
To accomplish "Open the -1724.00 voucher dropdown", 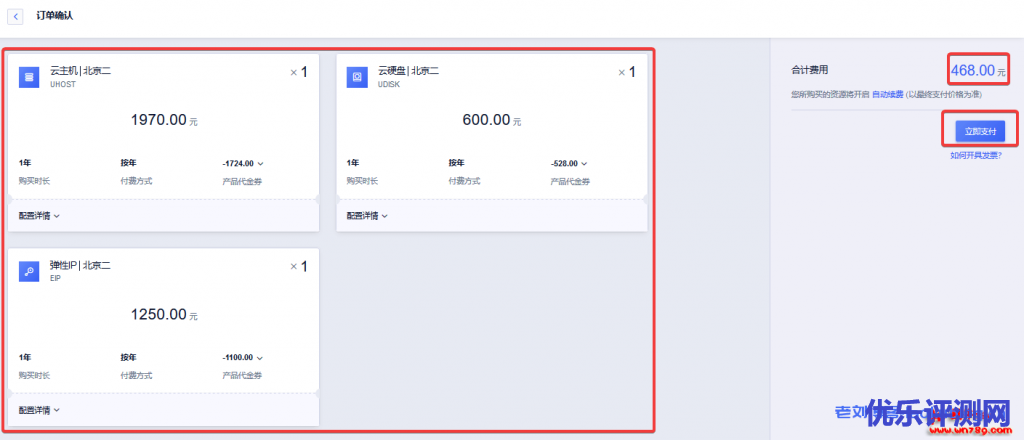I will (243, 164).
